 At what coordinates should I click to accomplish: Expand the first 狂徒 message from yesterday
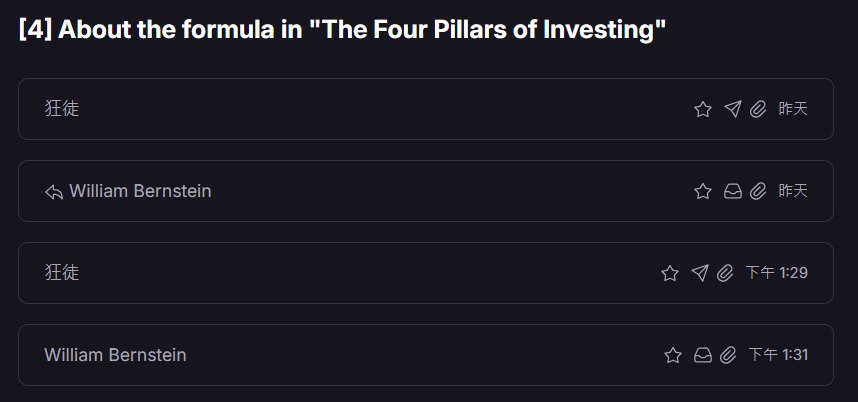(350, 109)
